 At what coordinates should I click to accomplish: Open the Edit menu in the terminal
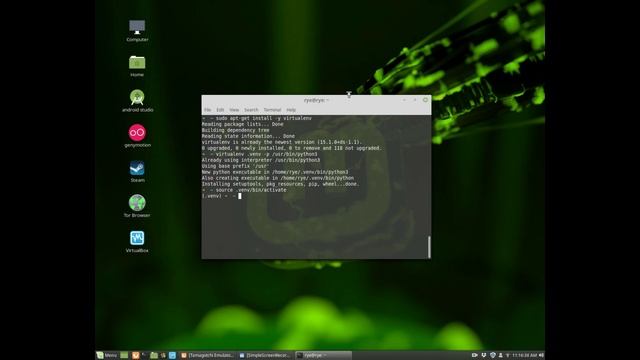pyautogui.click(x=220, y=110)
